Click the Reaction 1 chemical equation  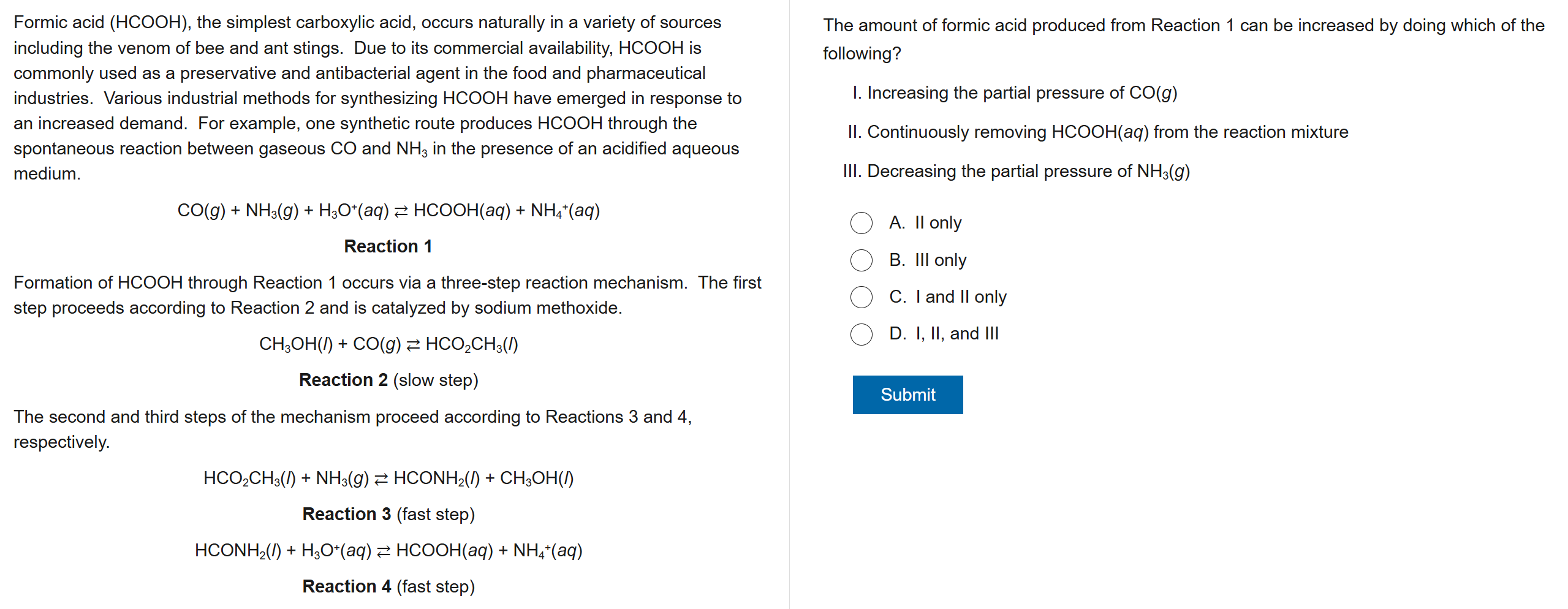[x=388, y=211]
